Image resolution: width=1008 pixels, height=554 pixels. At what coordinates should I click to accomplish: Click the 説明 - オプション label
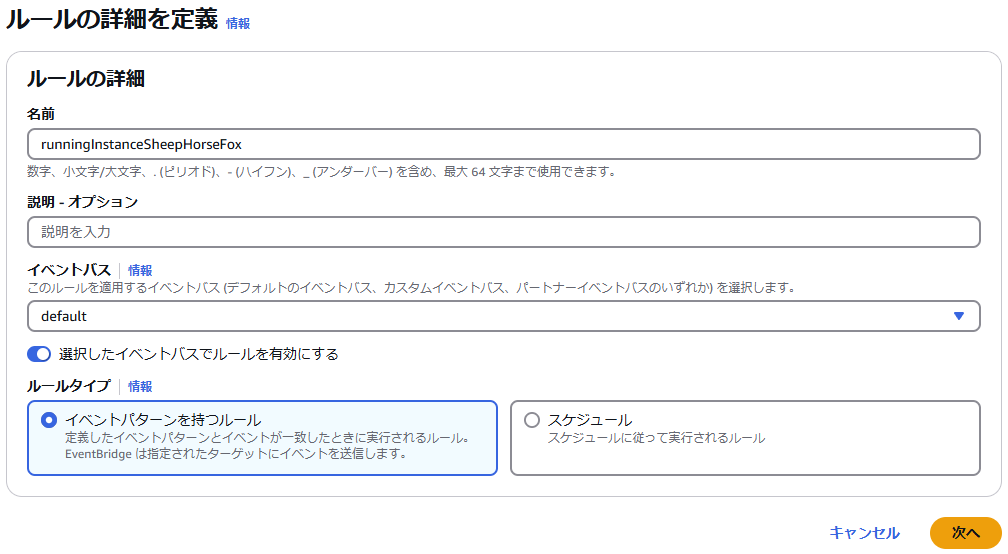pos(82,202)
